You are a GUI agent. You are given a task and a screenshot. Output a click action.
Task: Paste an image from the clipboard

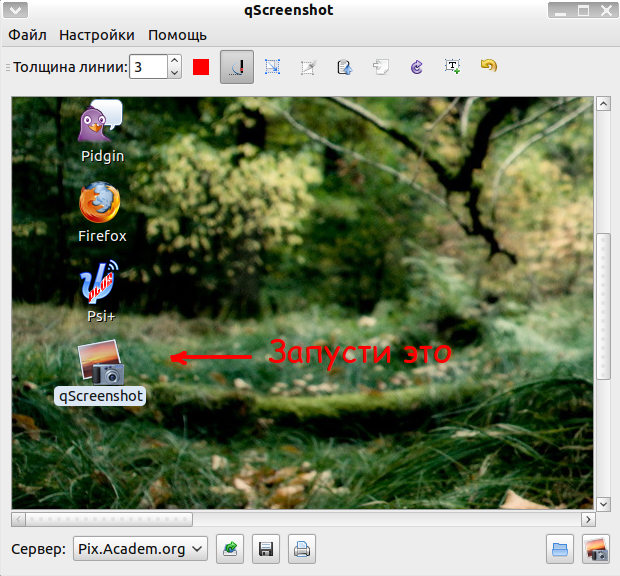tap(380, 67)
